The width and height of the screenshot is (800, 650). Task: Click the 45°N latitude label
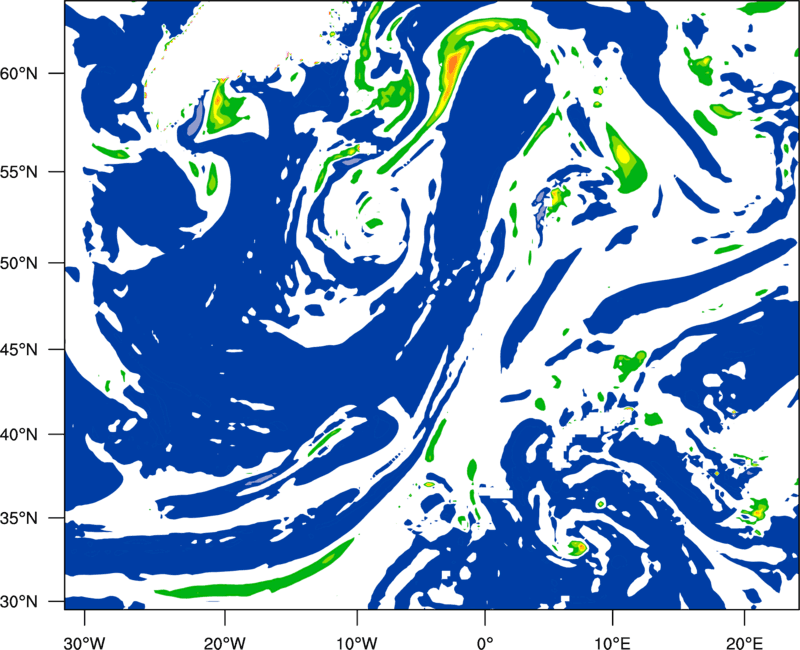coord(19,349)
